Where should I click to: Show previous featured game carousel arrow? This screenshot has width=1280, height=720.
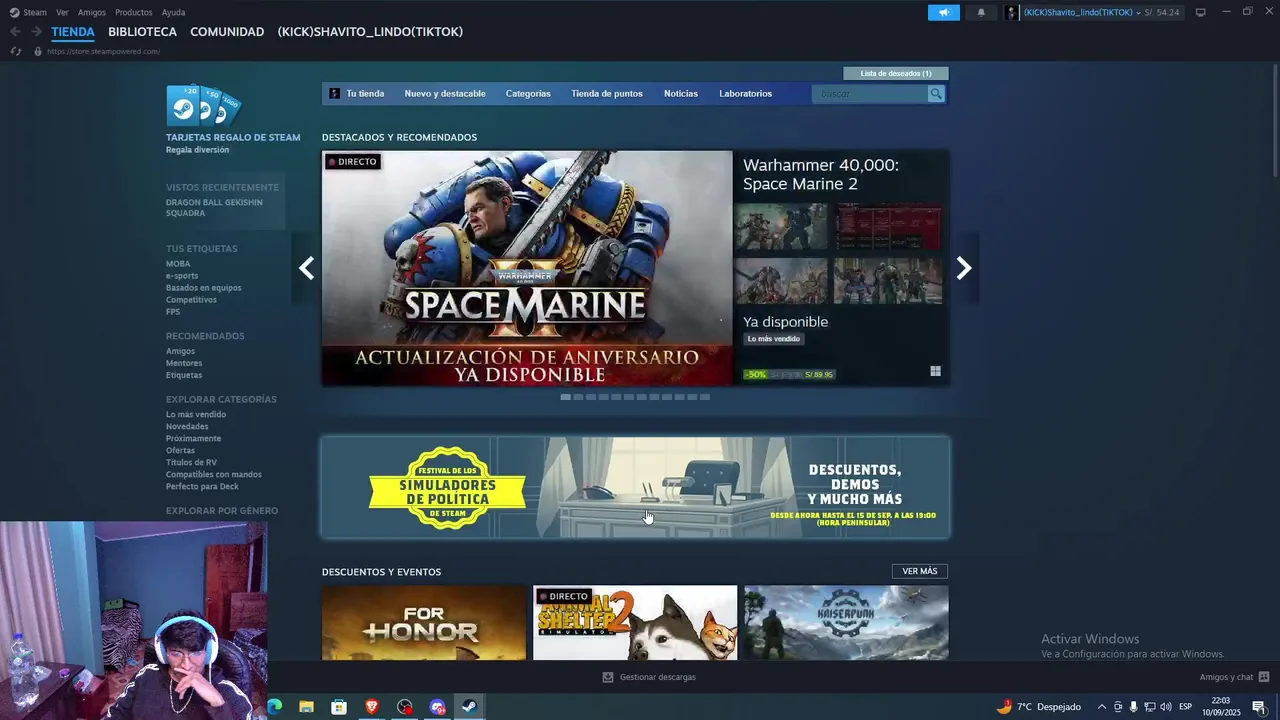(306, 268)
